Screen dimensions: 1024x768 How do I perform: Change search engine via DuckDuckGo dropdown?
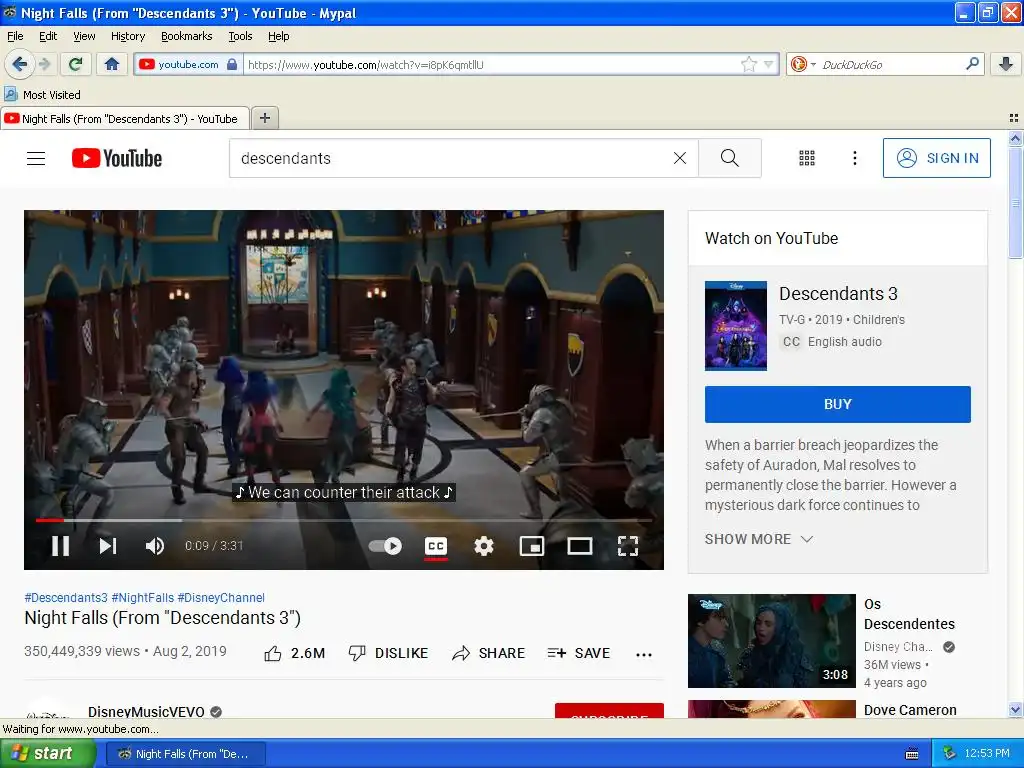[803, 64]
